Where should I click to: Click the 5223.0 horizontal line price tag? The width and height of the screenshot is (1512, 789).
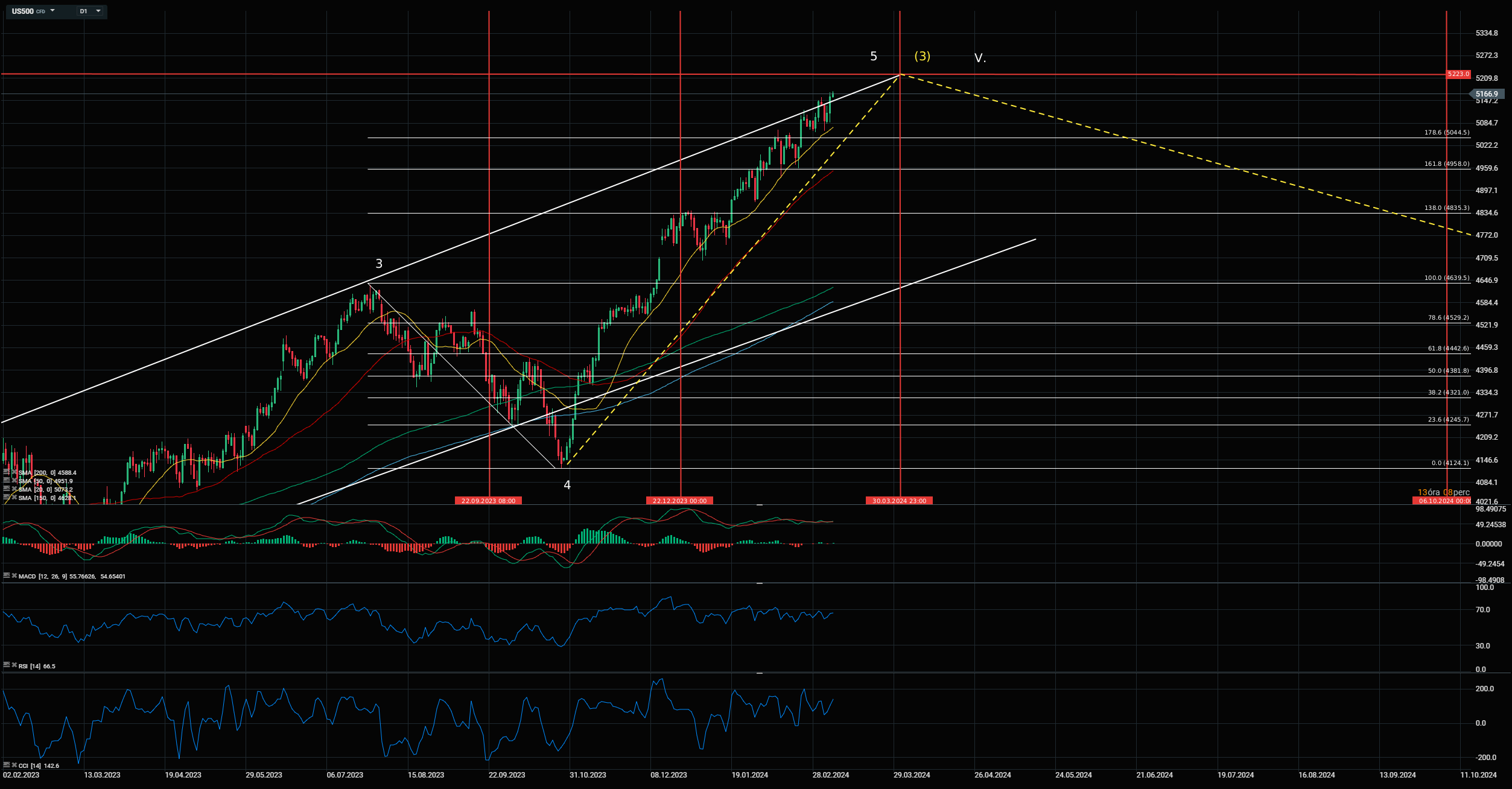(x=1458, y=74)
